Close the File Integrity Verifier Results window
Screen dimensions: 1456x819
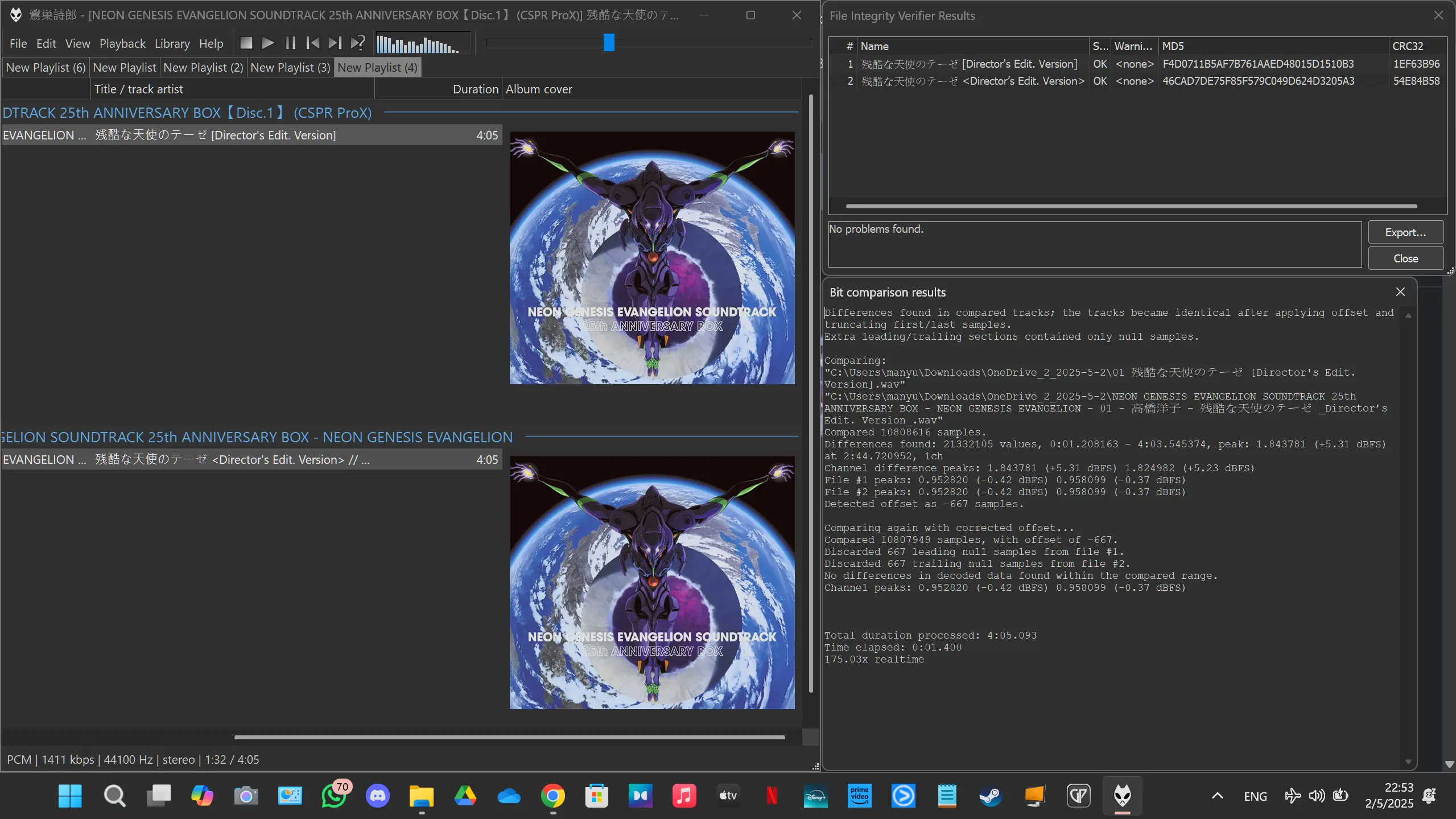click(x=1438, y=15)
